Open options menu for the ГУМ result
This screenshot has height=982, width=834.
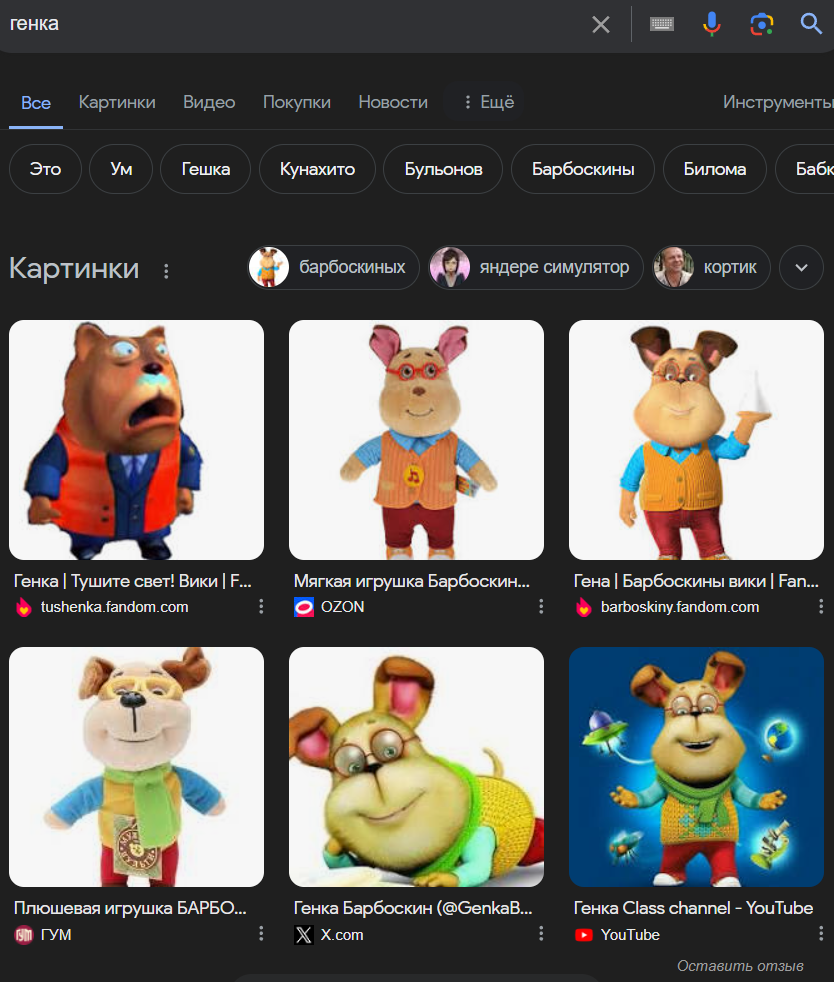click(261, 934)
